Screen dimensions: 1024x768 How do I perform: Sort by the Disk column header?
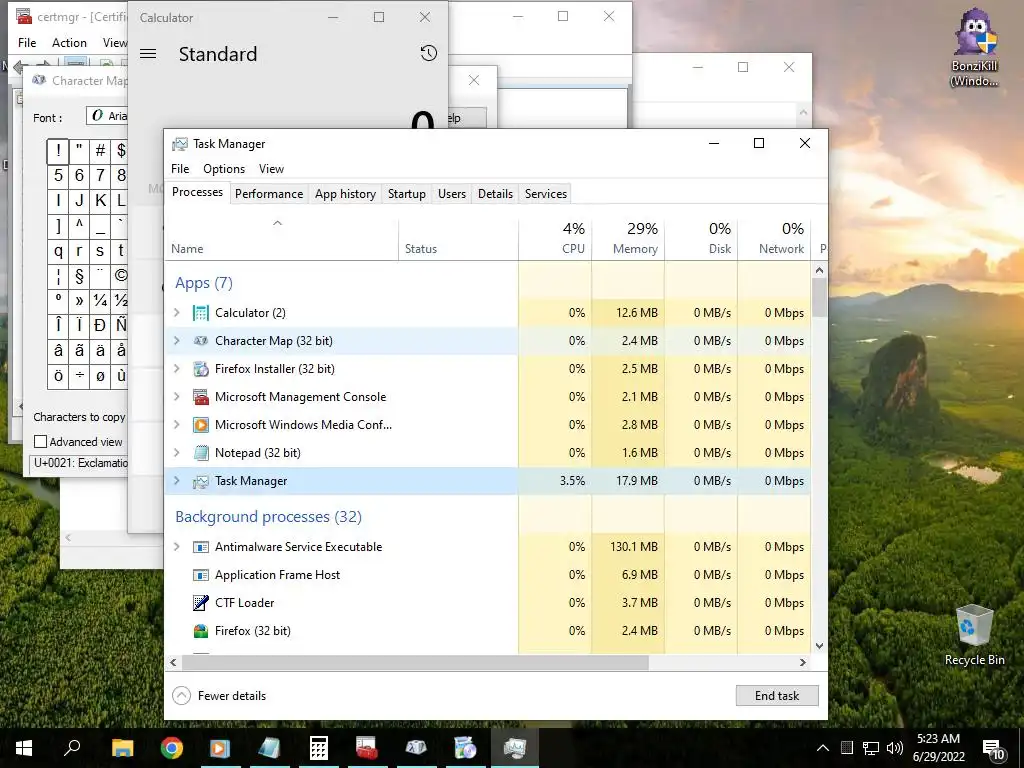coord(701,239)
